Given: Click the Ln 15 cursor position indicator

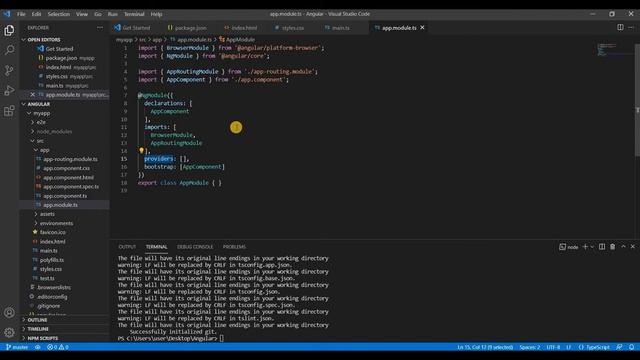Looking at the screenshot, I should click(485, 347).
